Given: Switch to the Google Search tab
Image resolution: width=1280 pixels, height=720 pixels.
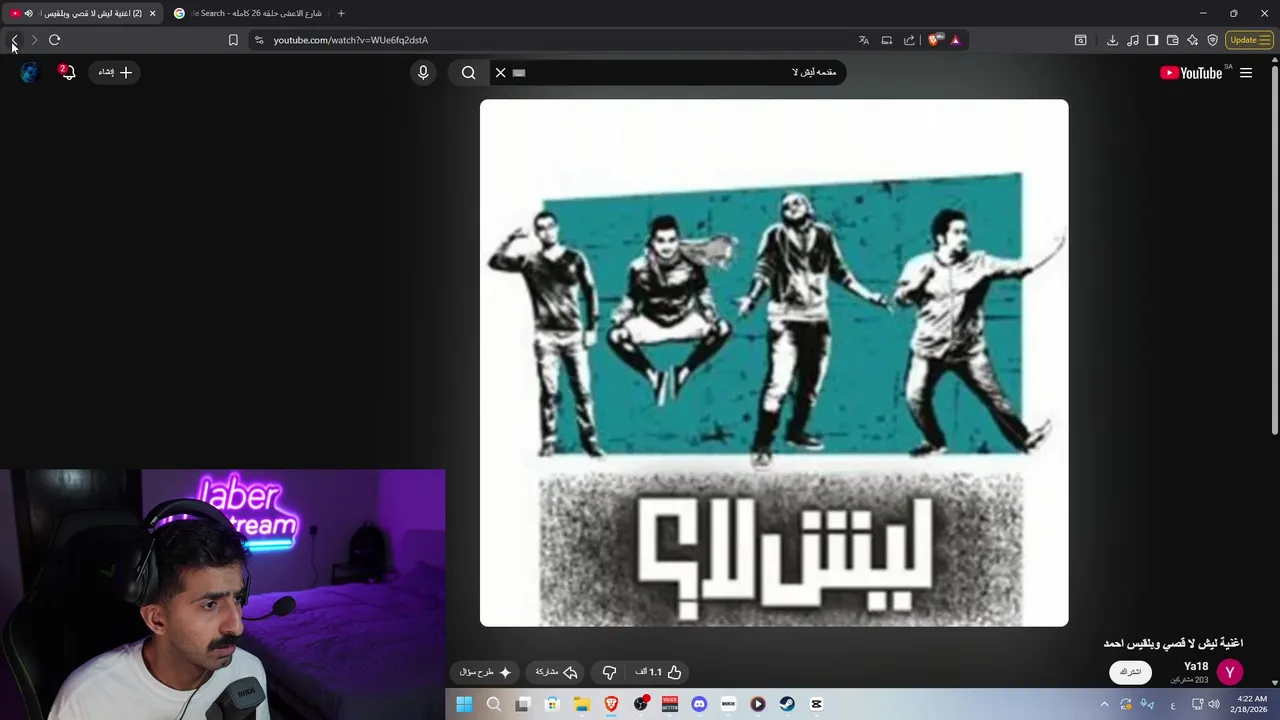Looking at the screenshot, I should pos(247,13).
